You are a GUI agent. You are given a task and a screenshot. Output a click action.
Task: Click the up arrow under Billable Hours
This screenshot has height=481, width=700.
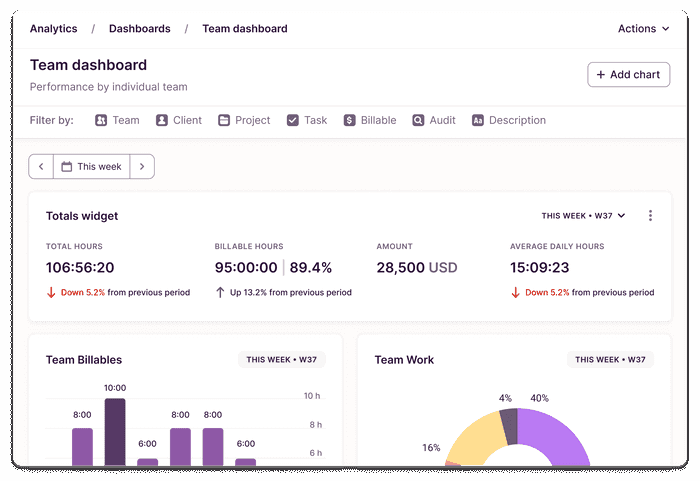(x=220, y=293)
